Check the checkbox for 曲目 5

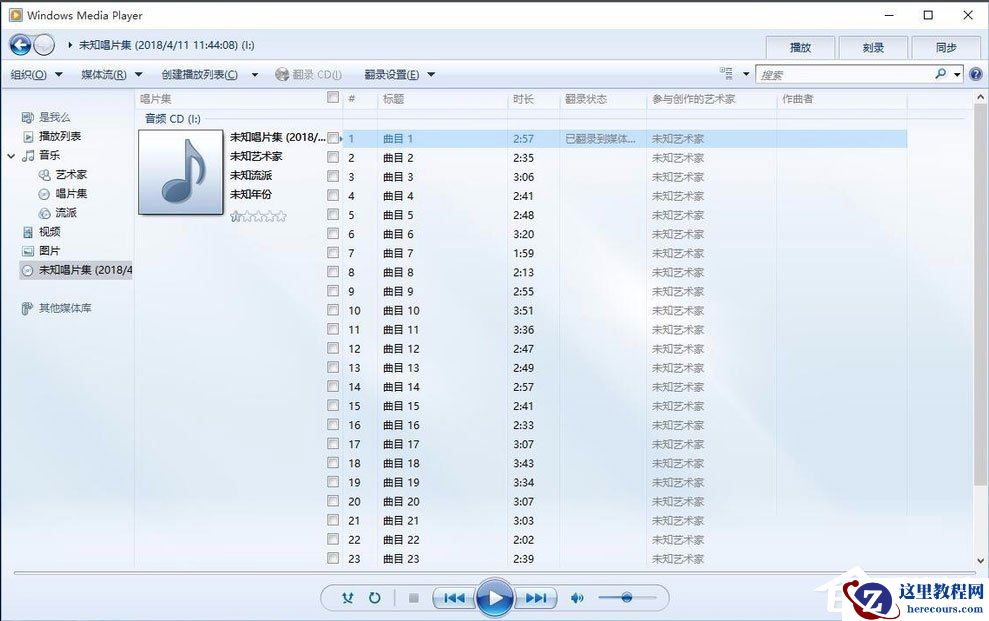click(x=333, y=214)
